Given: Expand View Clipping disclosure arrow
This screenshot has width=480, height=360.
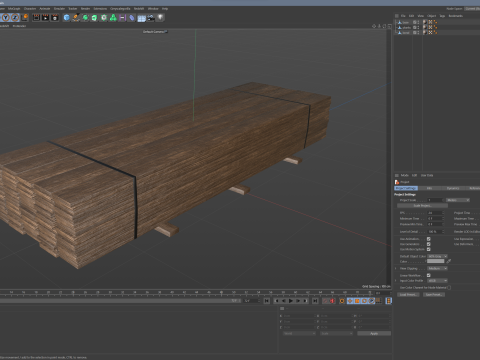Looking at the screenshot, I should click(396, 268).
